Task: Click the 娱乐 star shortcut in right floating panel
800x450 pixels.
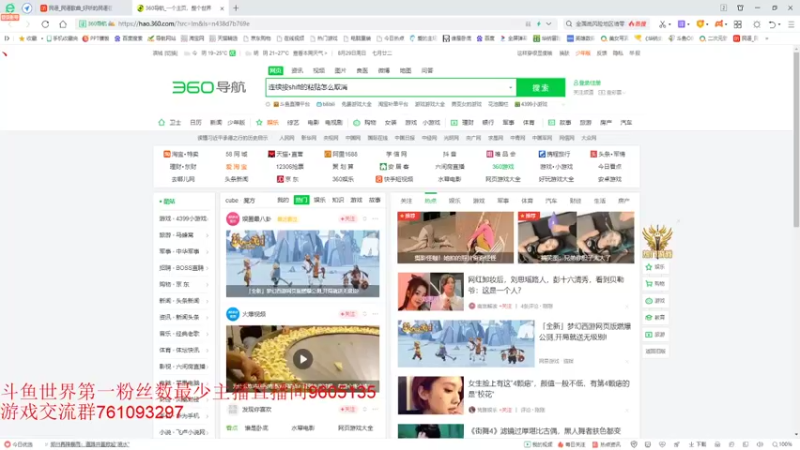Action: [655, 267]
